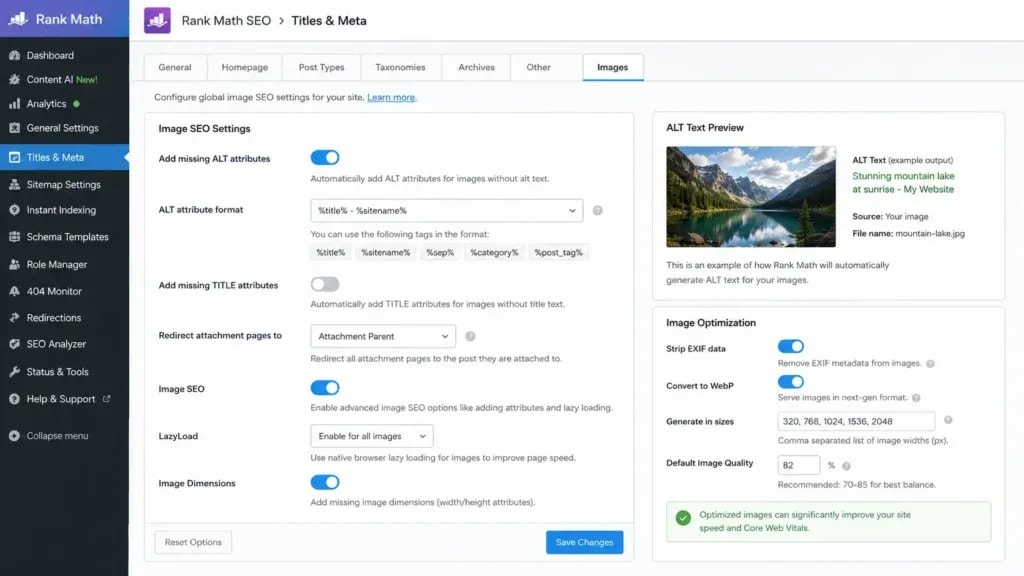
Task: Turn off the Image SEO toggle
Action: tap(325, 388)
